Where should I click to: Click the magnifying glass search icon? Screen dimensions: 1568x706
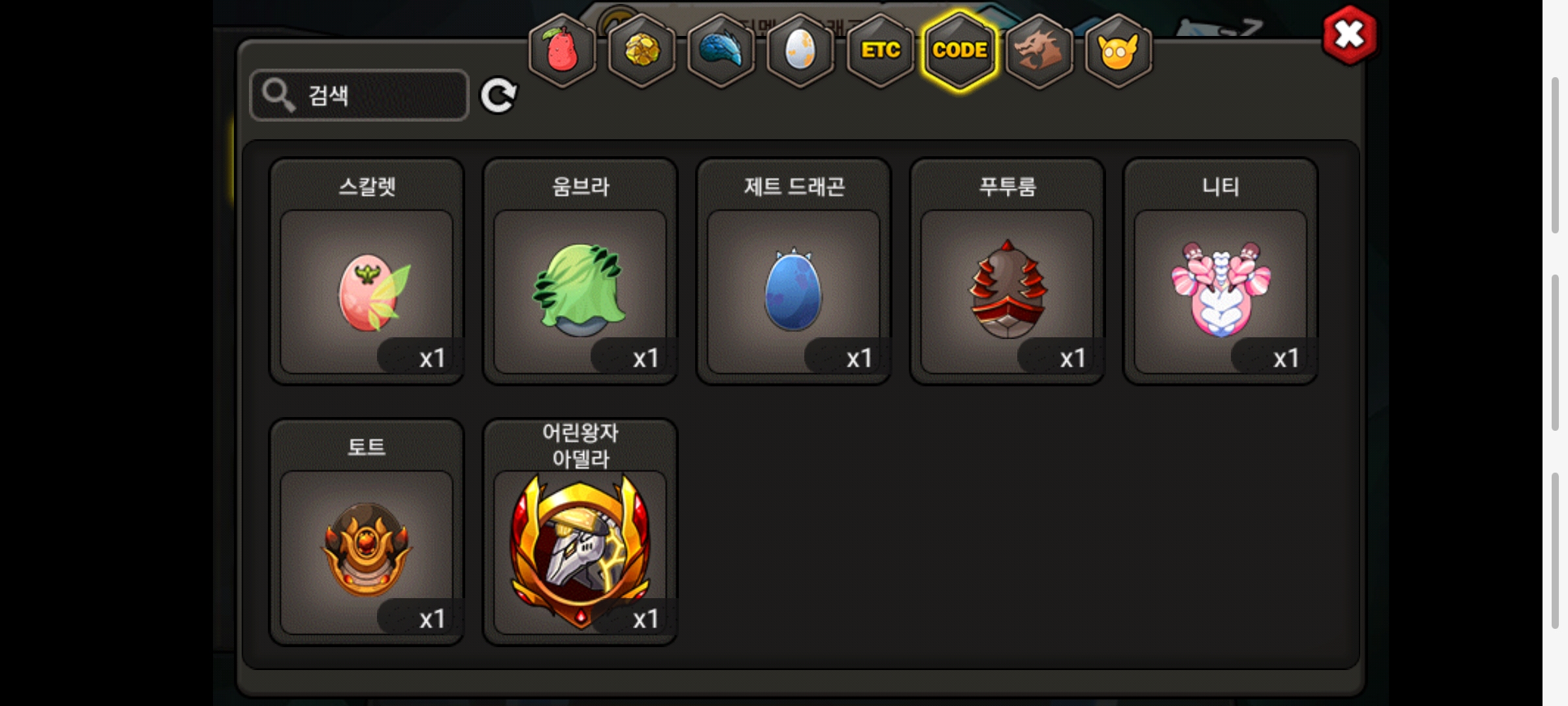279,95
